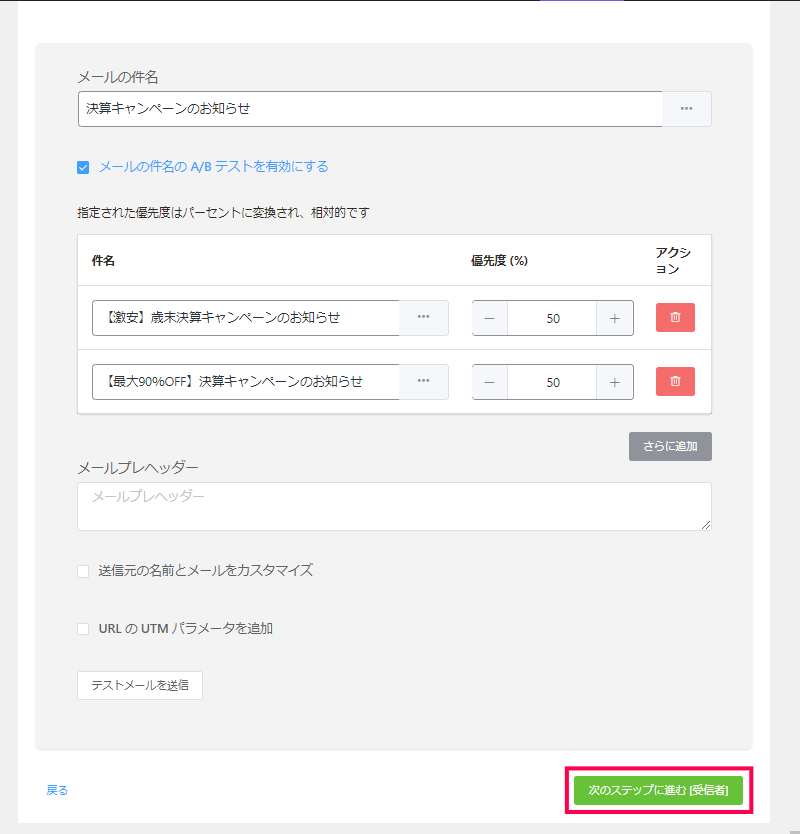Click the メールの件名の A/B テストを有効にする label
This screenshot has height=834, width=800.
[x=214, y=166]
